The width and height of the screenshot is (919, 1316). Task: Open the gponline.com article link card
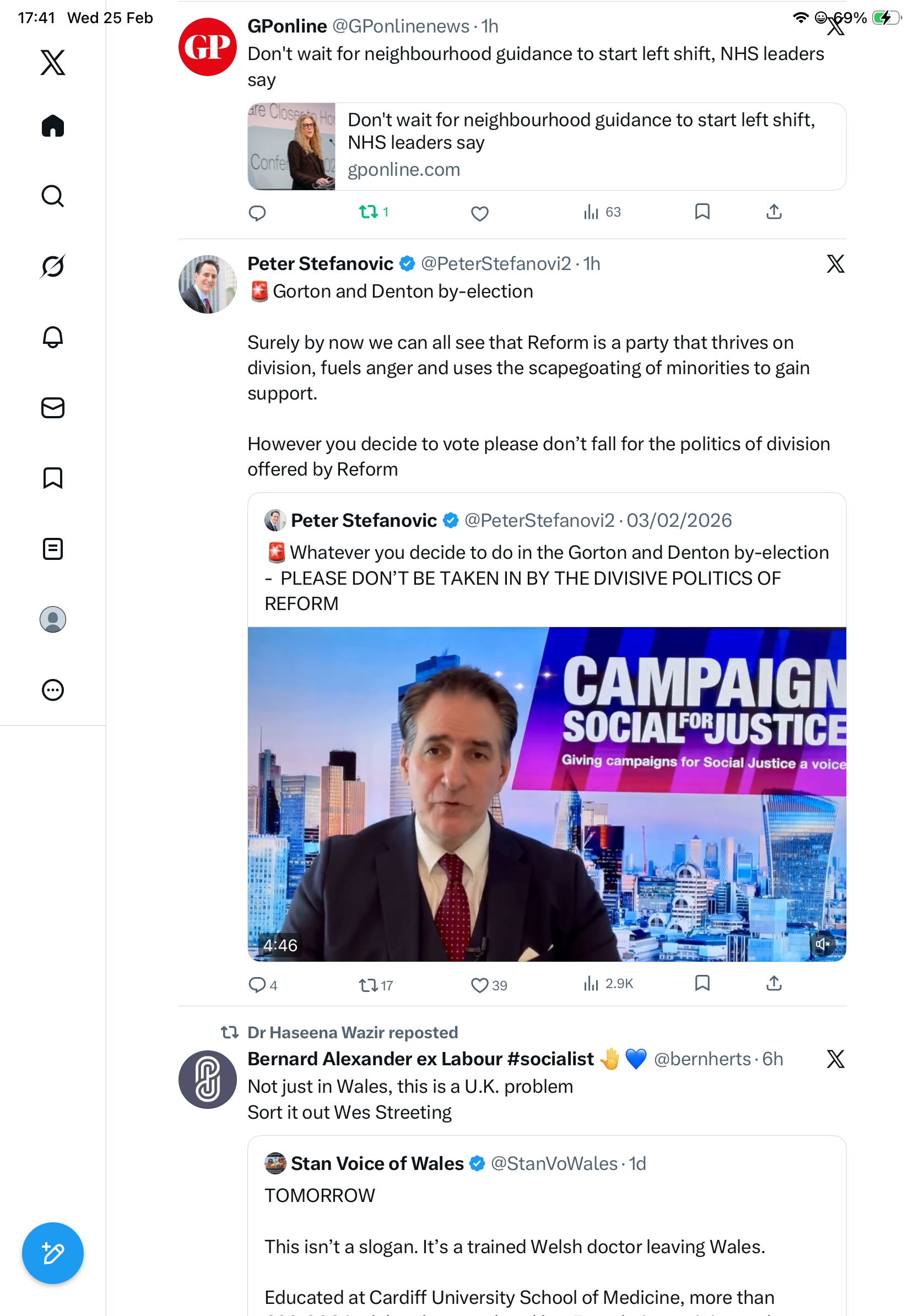point(547,146)
